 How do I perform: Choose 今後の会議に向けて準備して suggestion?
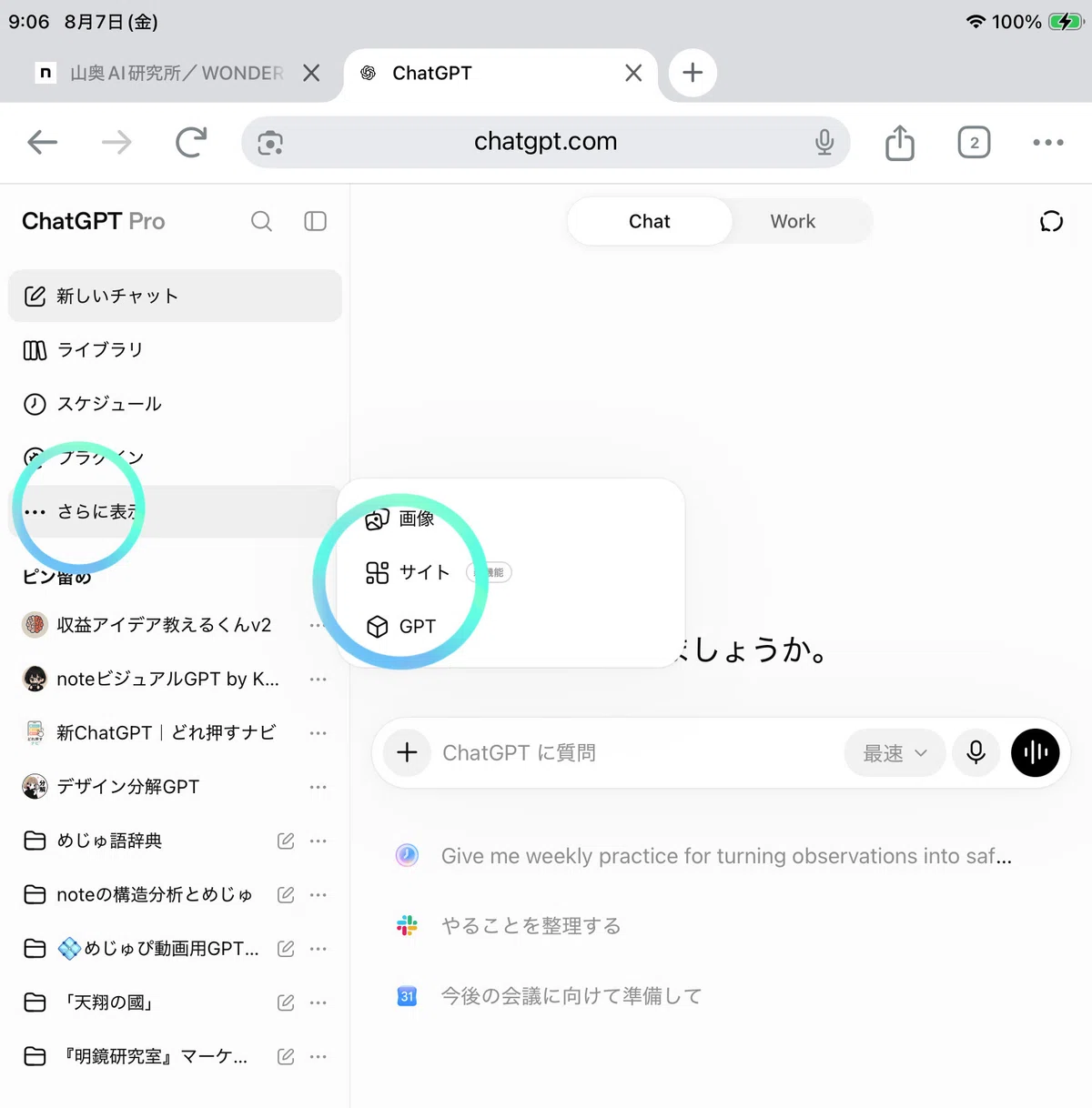pyautogui.click(x=550, y=996)
